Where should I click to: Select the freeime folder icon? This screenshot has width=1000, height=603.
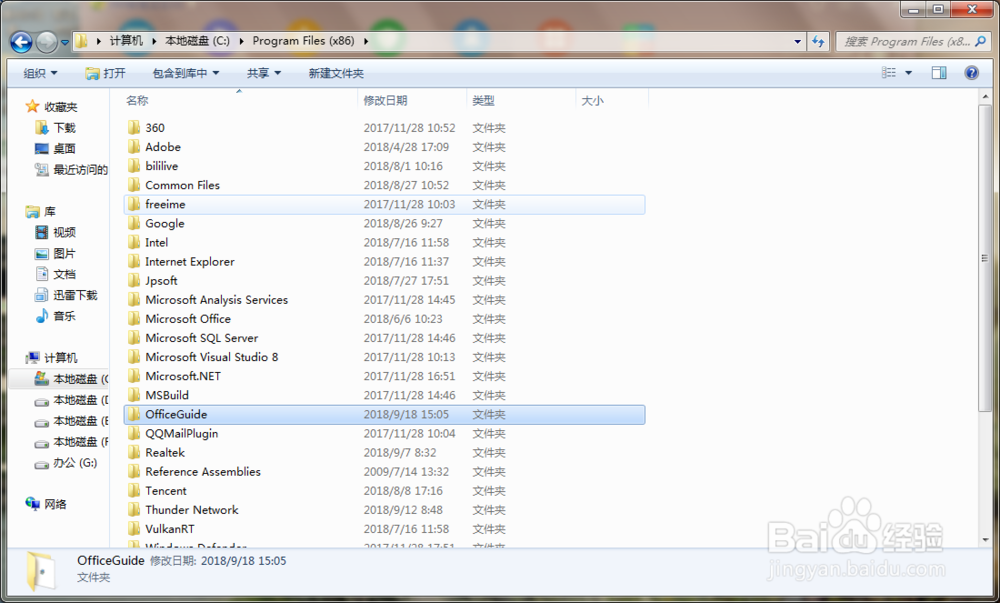(x=134, y=204)
